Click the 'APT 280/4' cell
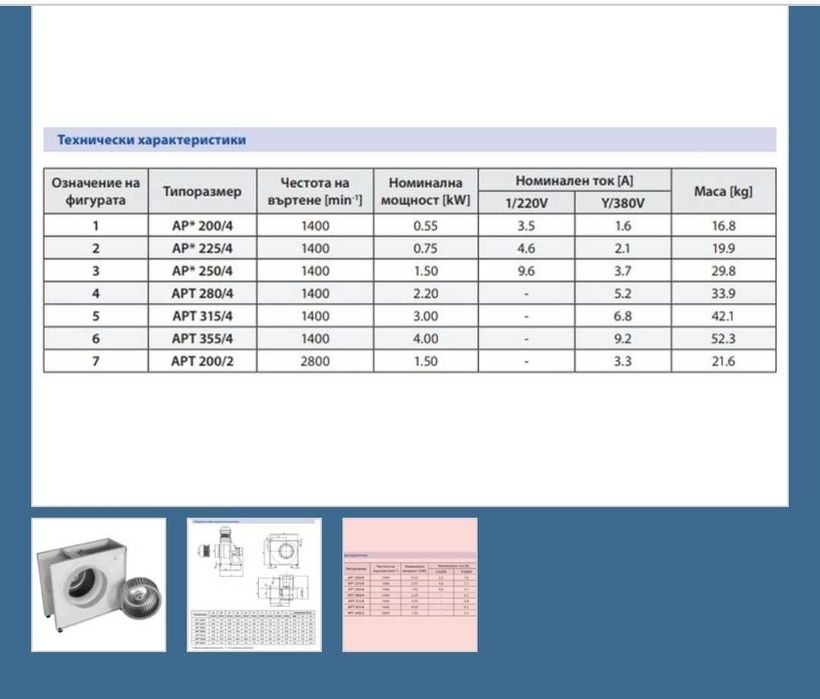The width and height of the screenshot is (820, 699). pos(202,293)
